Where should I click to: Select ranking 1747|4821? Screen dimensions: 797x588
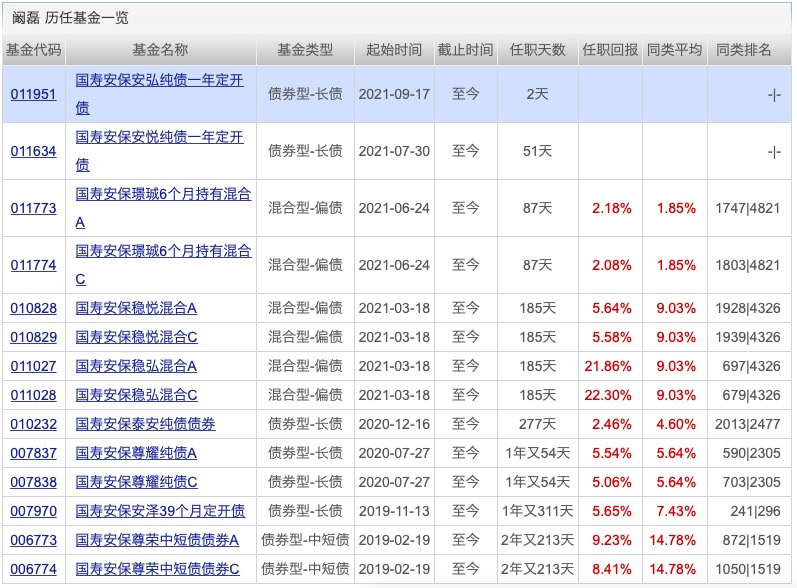click(747, 208)
